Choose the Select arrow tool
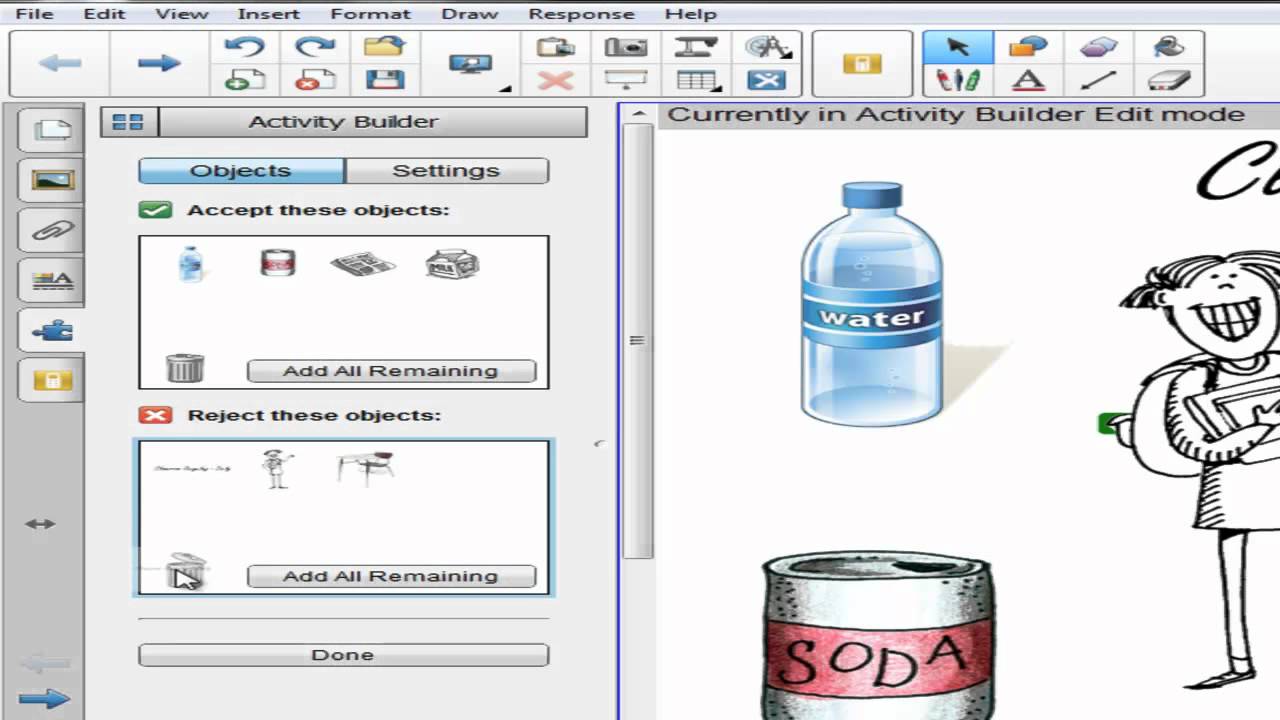This screenshot has width=1280, height=720. pyautogui.click(x=958, y=46)
